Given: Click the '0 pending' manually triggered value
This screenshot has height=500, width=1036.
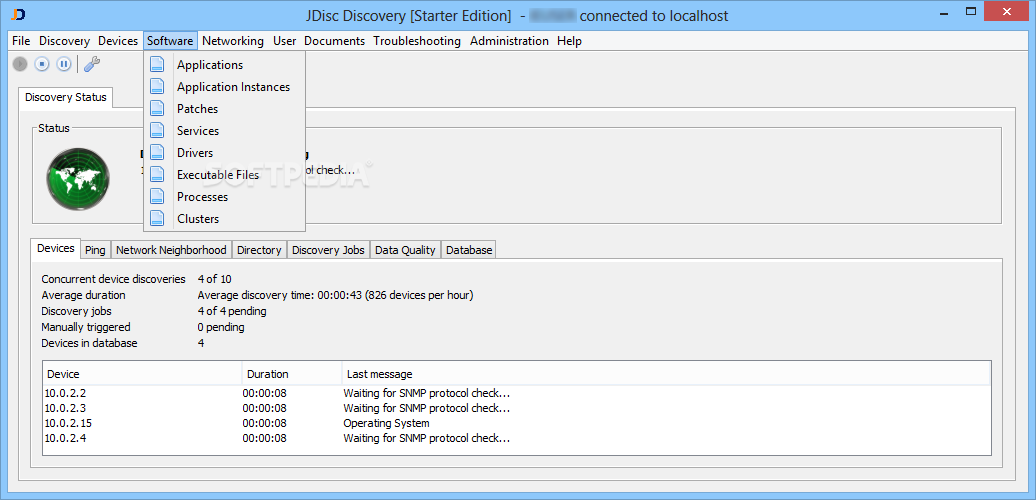Looking at the screenshot, I should [221, 327].
